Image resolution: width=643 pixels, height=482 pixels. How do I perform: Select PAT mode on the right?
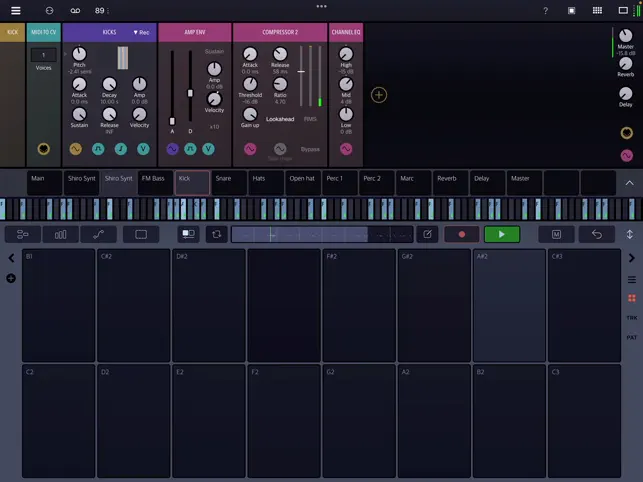(632, 337)
